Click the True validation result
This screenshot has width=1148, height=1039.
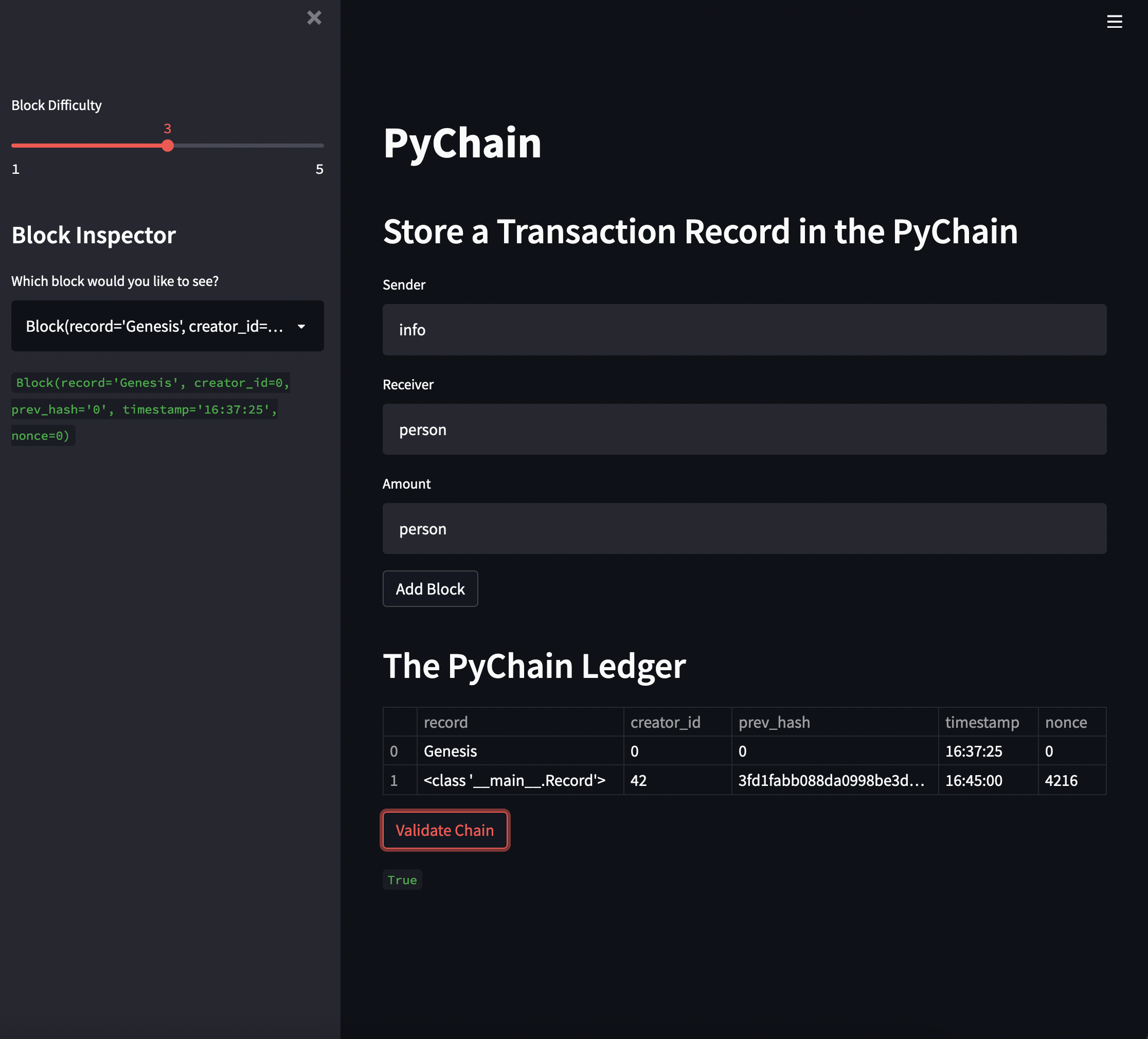(x=402, y=880)
